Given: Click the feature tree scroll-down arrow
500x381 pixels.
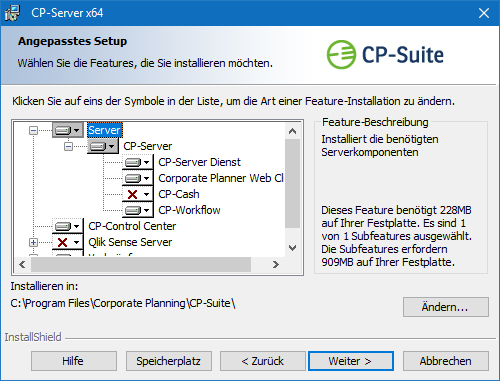Looking at the screenshot, I should 293,248.
